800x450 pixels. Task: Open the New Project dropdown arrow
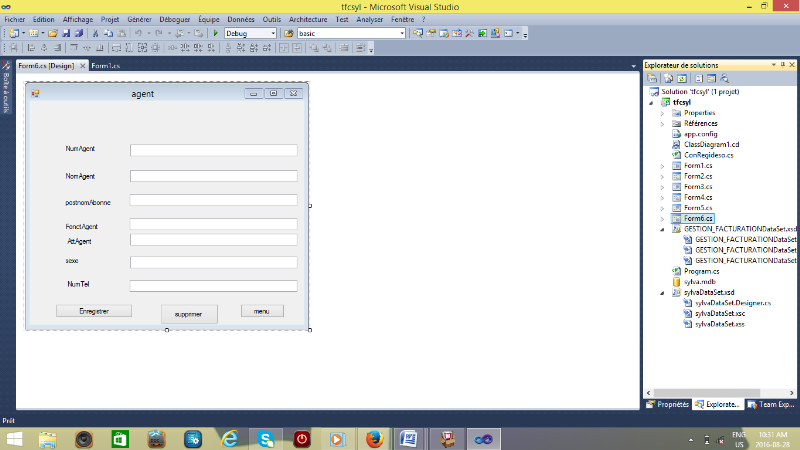23,33
